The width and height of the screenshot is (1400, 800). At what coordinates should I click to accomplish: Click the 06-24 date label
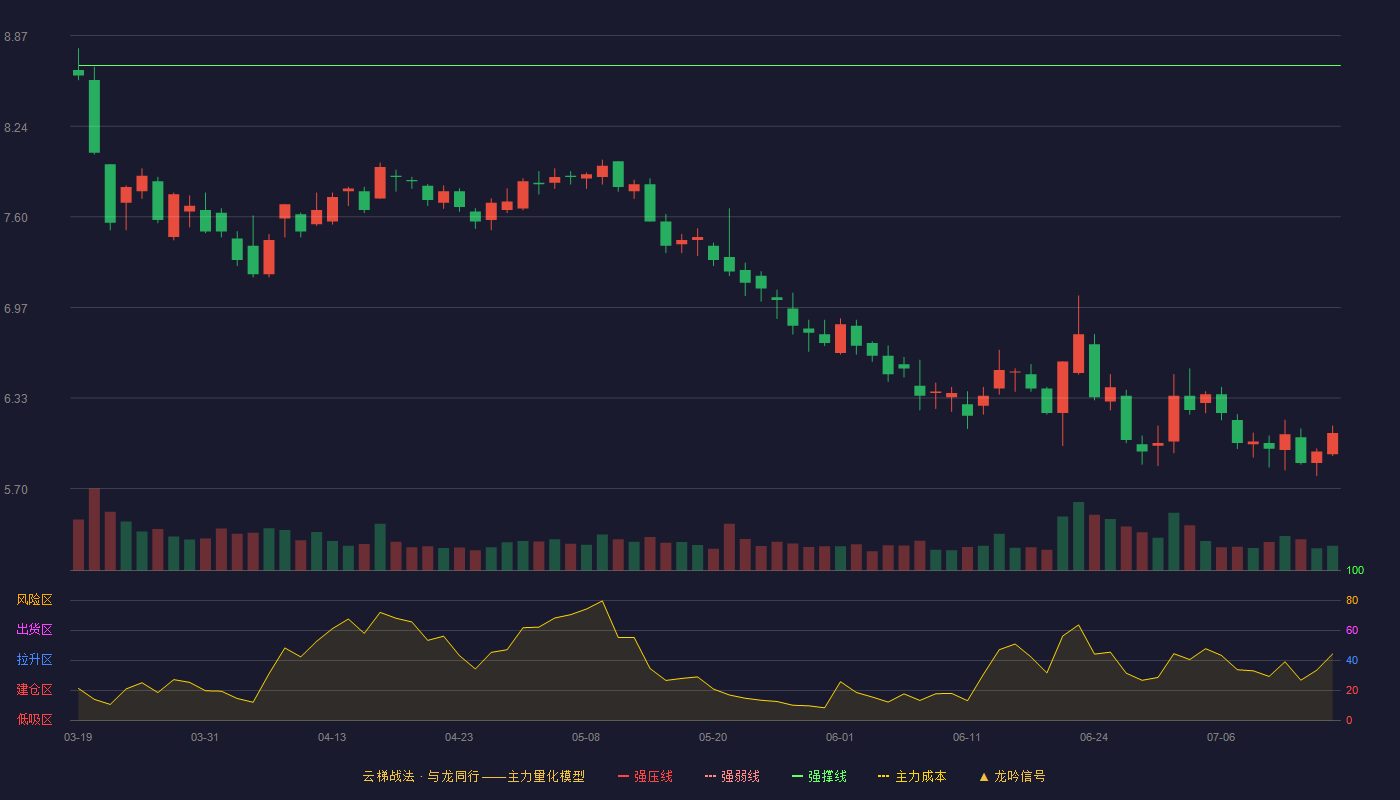(1094, 737)
